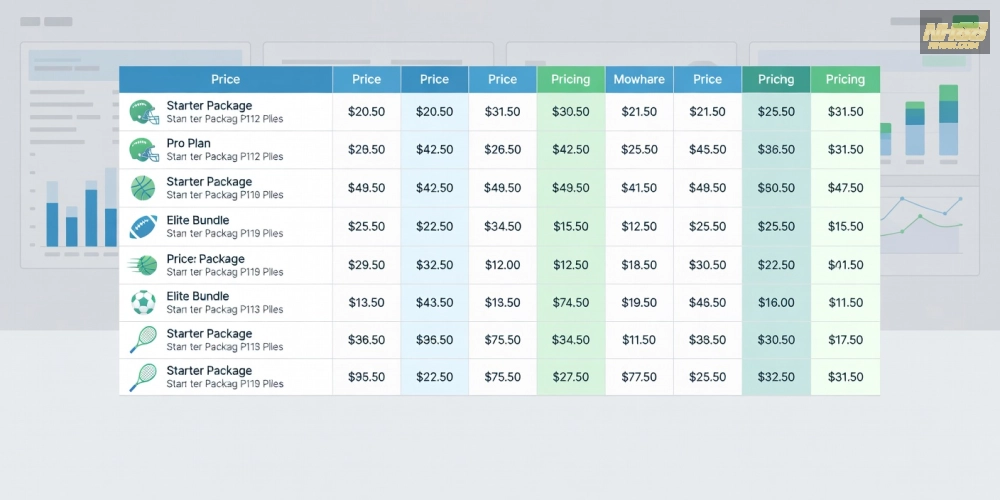This screenshot has height=500, width=1000.
Task: Select the Mowhare column header
Action: click(639, 80)
